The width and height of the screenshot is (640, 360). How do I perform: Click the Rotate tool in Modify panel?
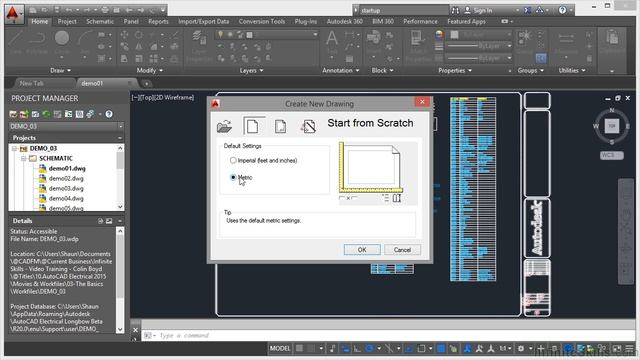[x=139, y=35]
